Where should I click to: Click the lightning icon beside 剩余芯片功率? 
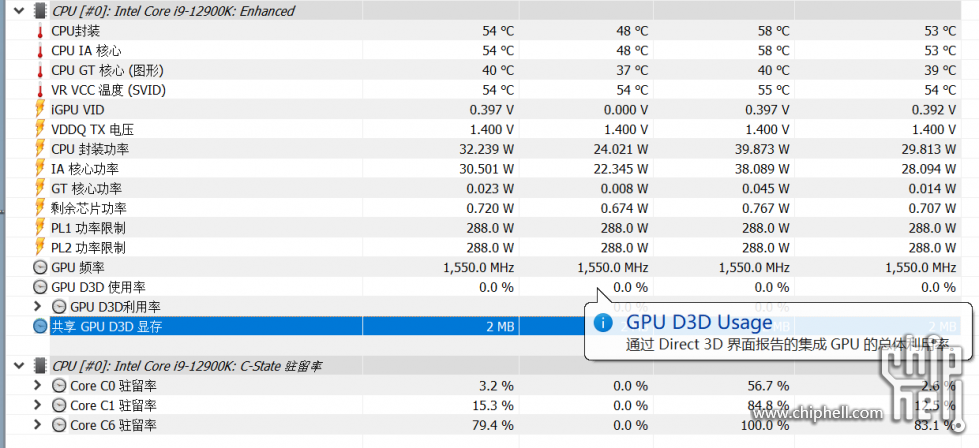pyautogui.click(x=40, y=208)
